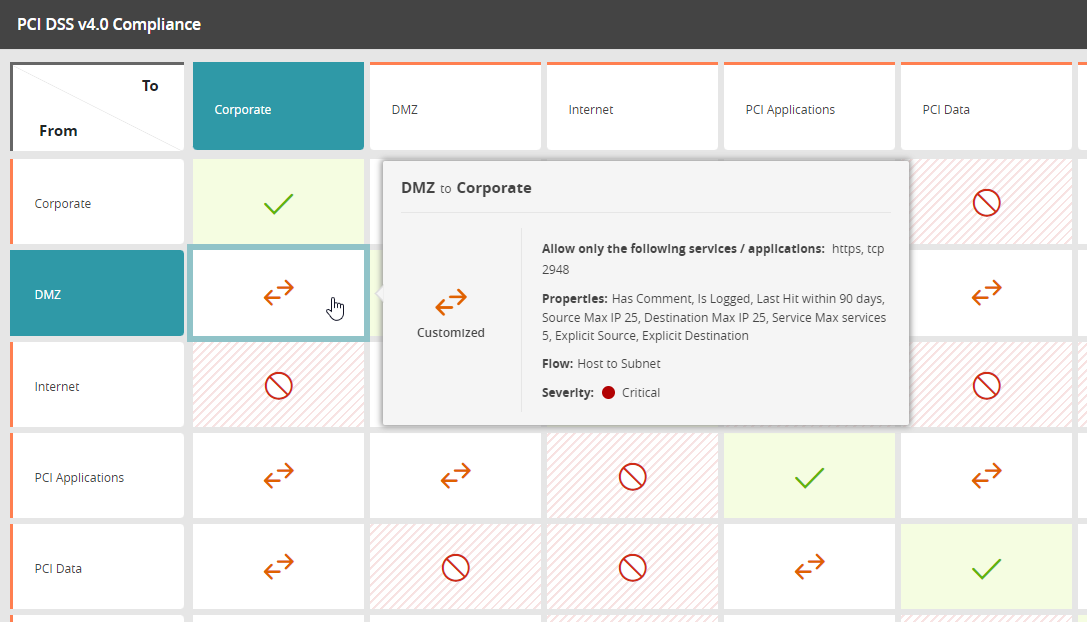Click PCI Applications to PCI Applications checkmark
Viewport: 1087px width, 622px height.
[x=809, y=478]
